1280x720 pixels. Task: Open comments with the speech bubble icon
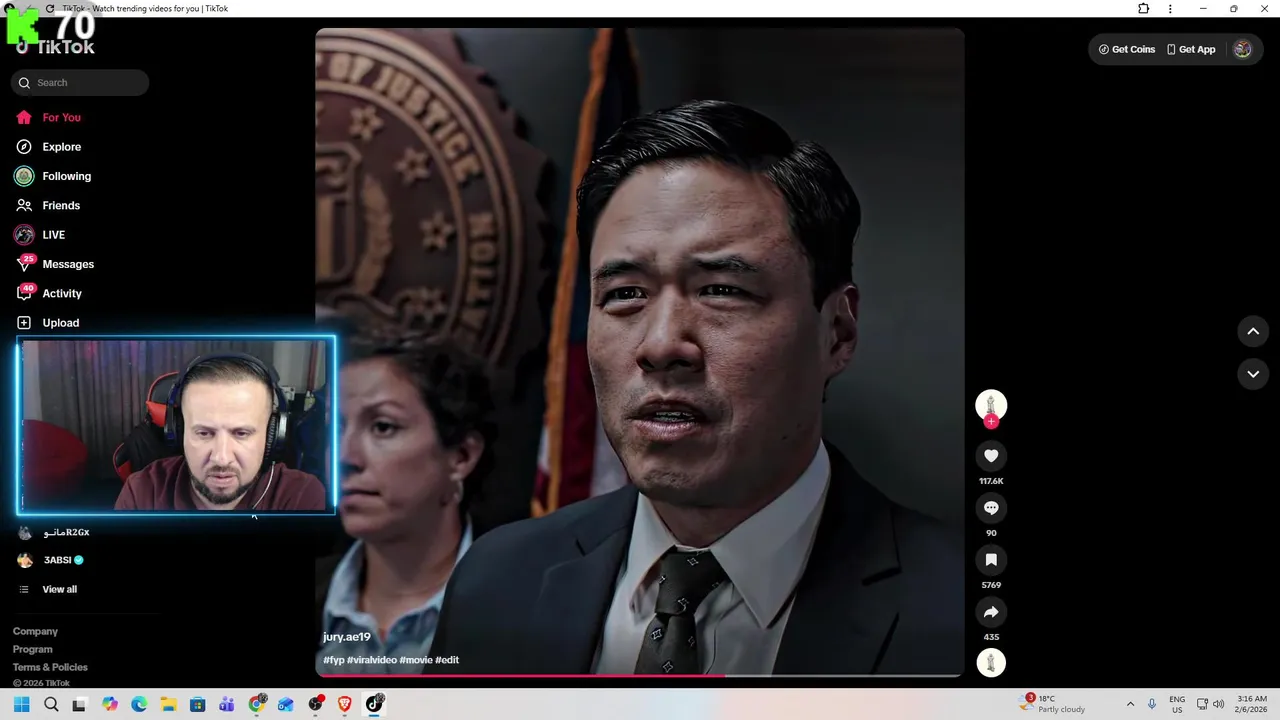[x=991, y=508]
